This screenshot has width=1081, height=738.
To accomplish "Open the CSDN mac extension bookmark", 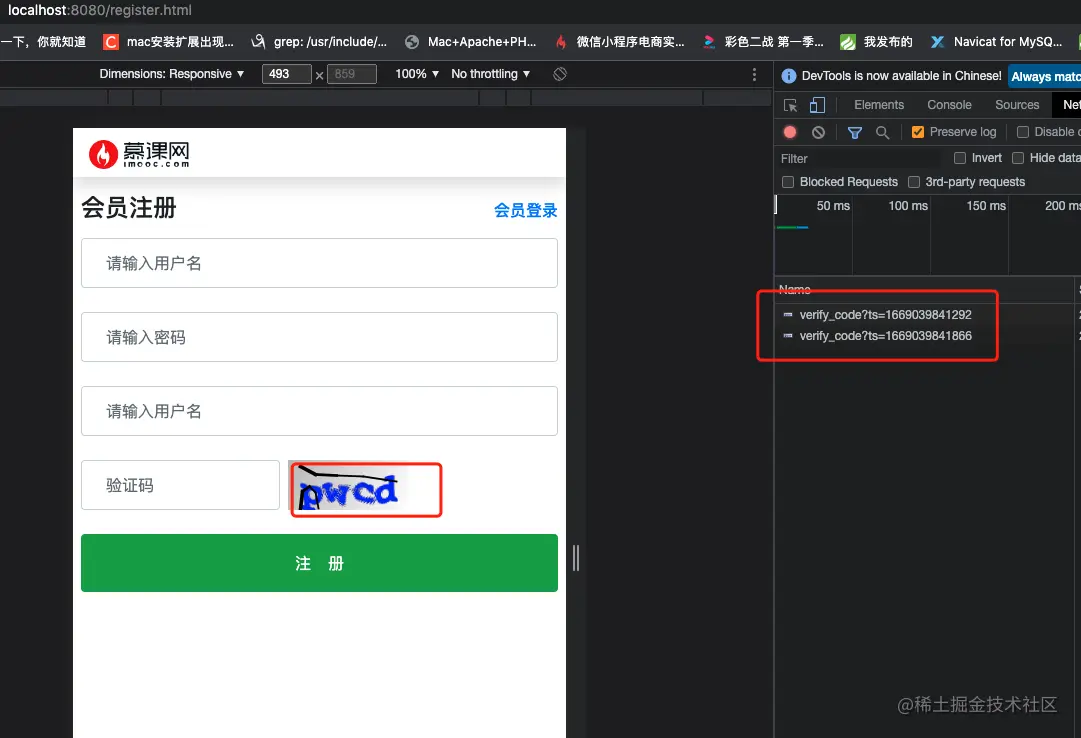I will 169,42.
